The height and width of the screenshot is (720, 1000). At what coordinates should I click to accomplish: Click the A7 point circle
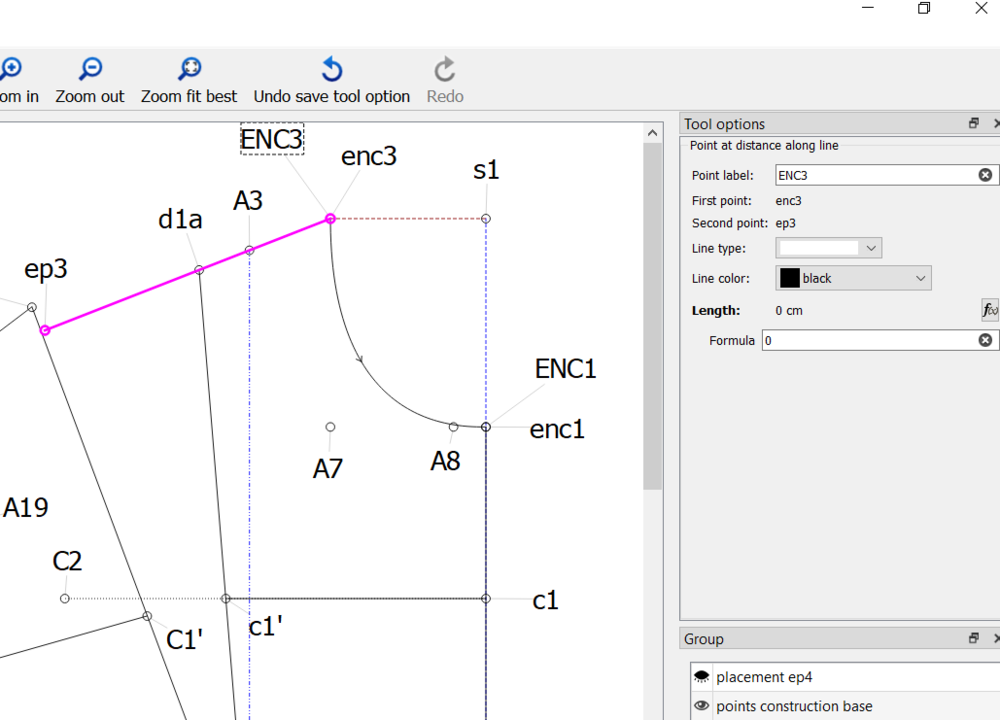[x=330, y=427]
